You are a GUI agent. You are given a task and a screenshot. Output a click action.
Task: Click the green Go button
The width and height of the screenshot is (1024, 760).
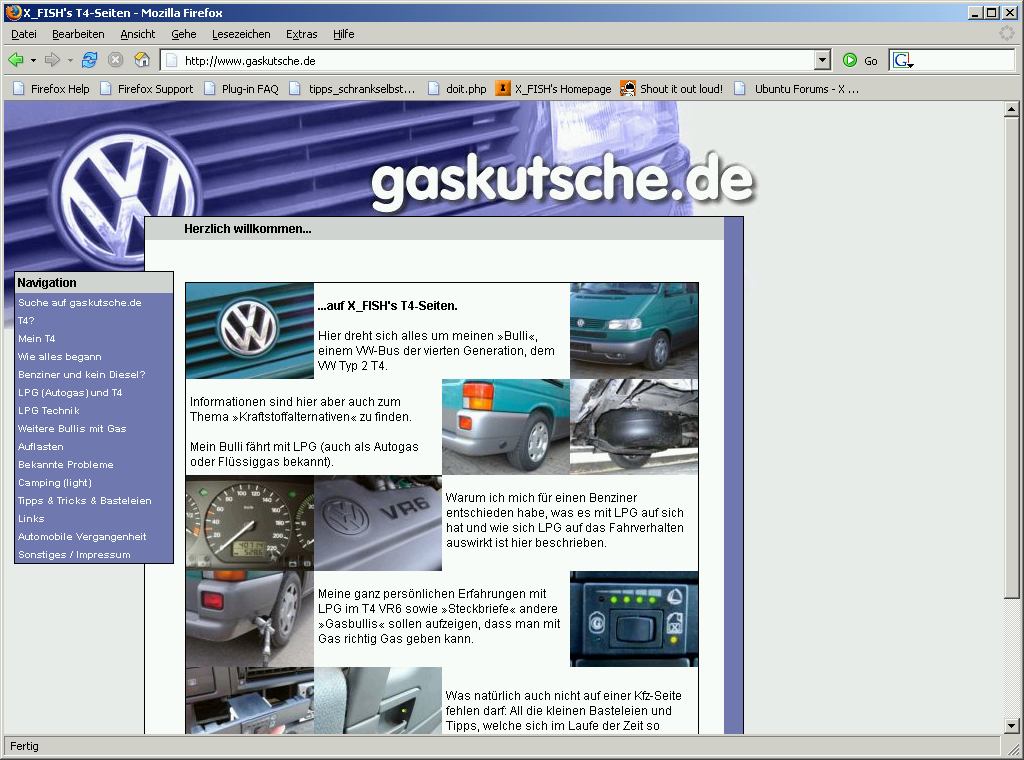[x=859, y=61]
